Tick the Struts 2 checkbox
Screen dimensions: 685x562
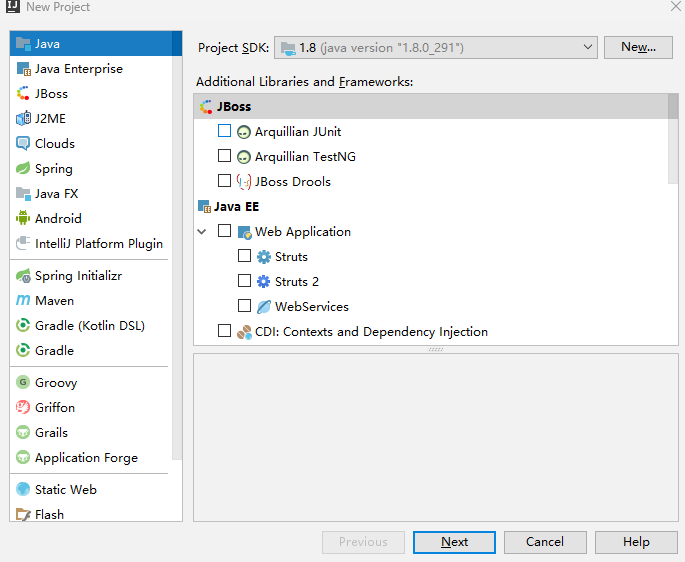244,280
